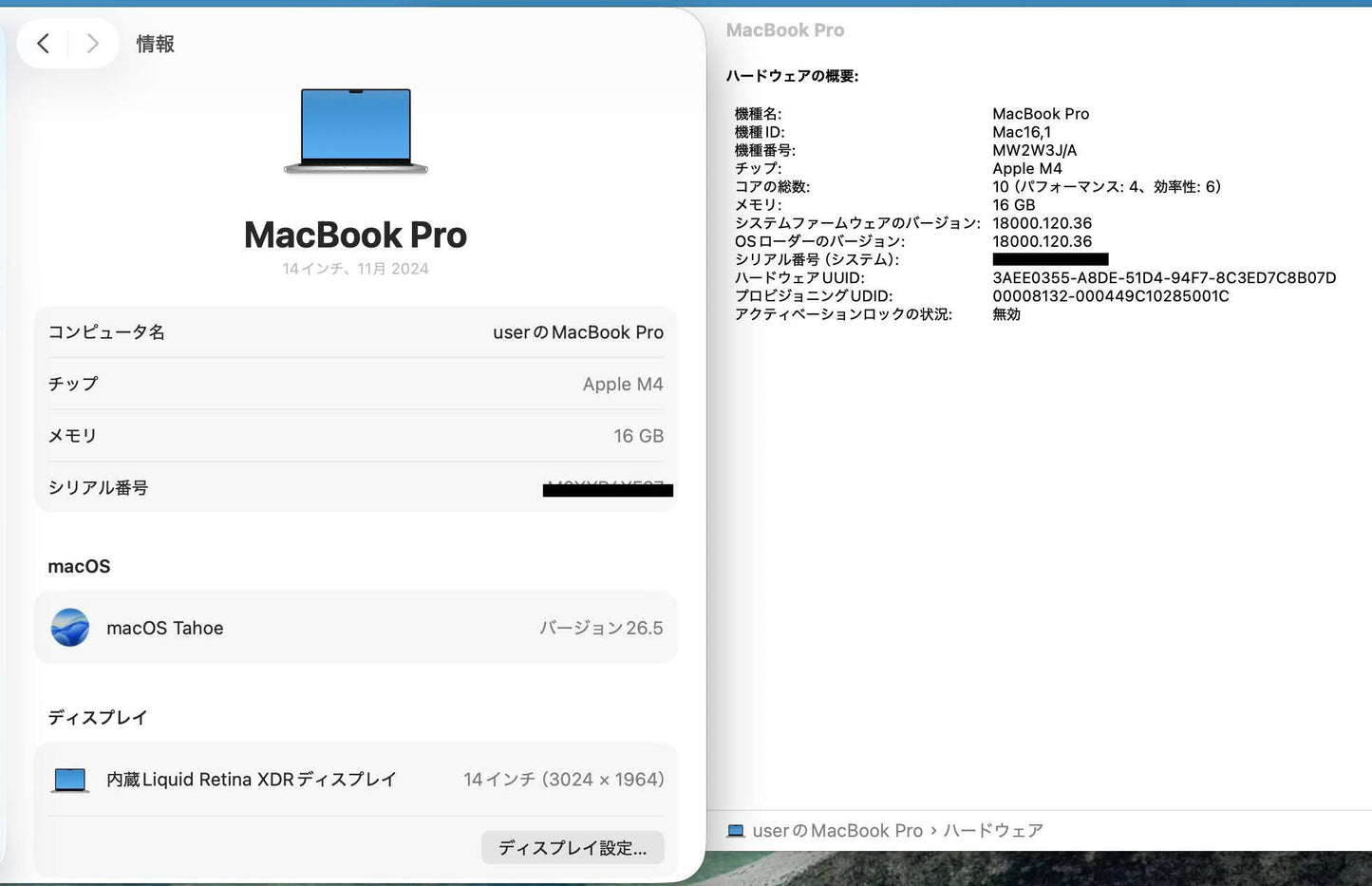Click the macOS Tahoe logo icon
Screen dimensions: 1372x886
(70, 628)
